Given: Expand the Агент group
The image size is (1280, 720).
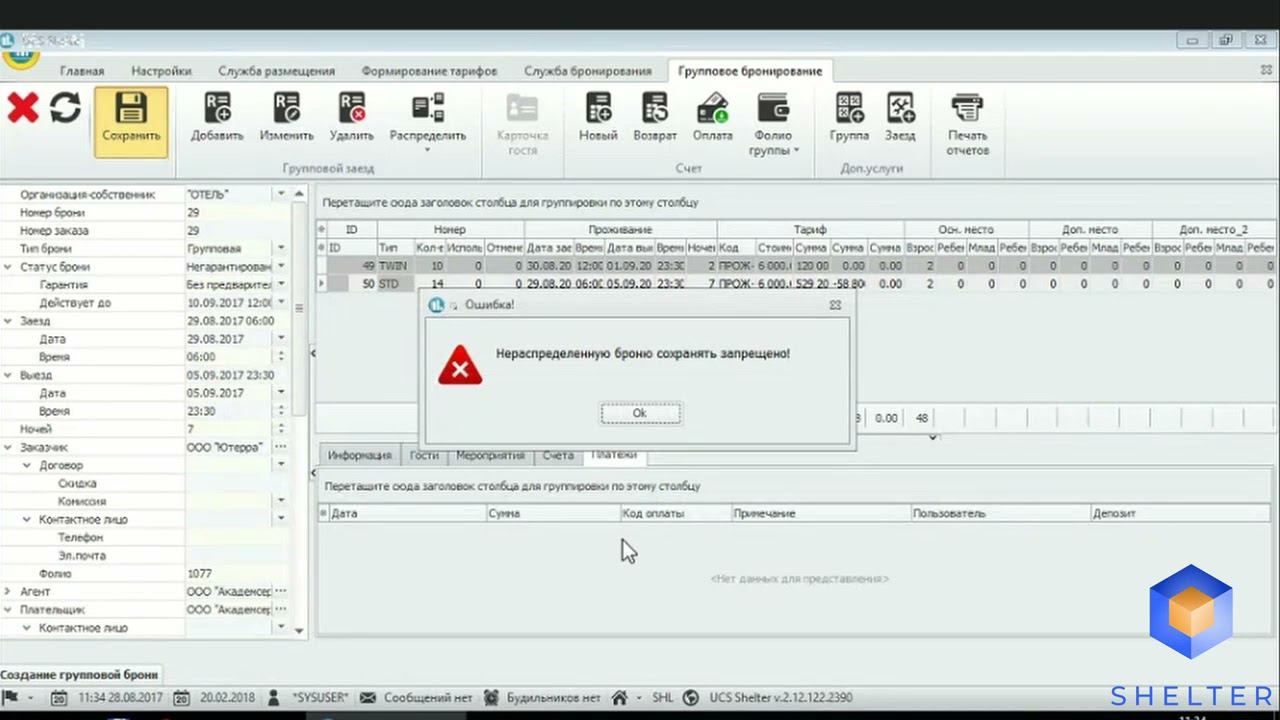Looking at the screenshot, I should (8, 591).
